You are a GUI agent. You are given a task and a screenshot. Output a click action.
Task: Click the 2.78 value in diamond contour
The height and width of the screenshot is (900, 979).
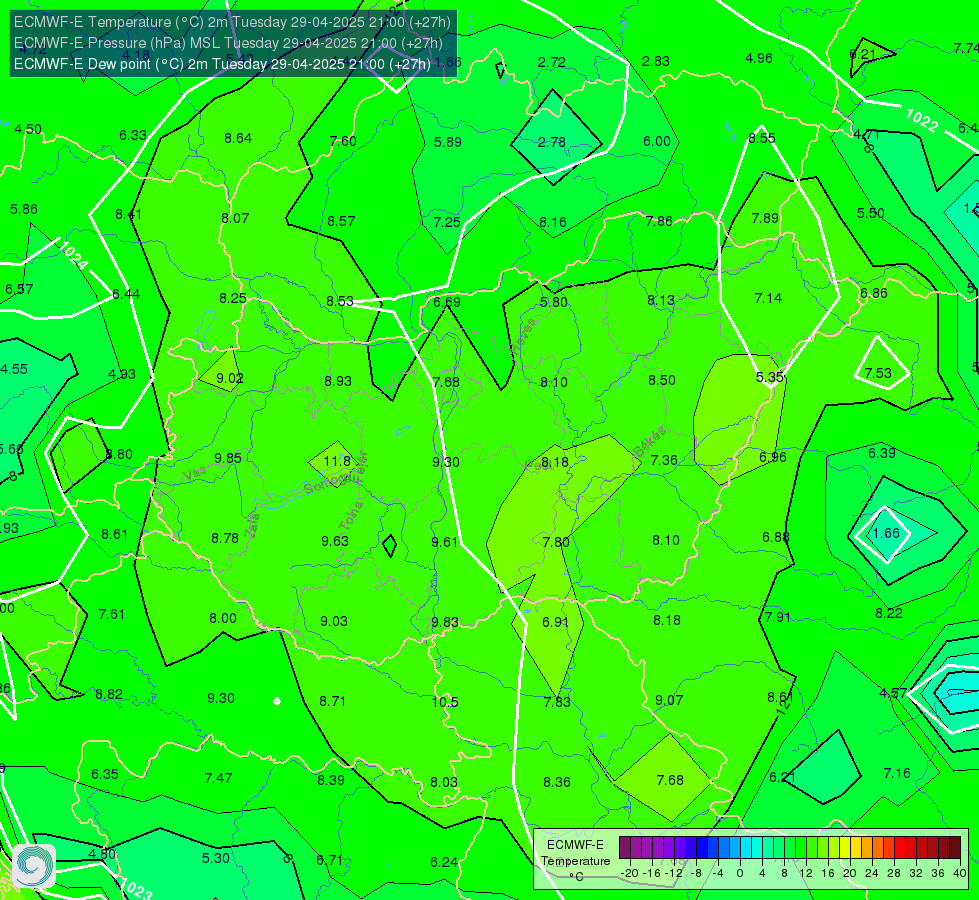[x=552, y=142]
